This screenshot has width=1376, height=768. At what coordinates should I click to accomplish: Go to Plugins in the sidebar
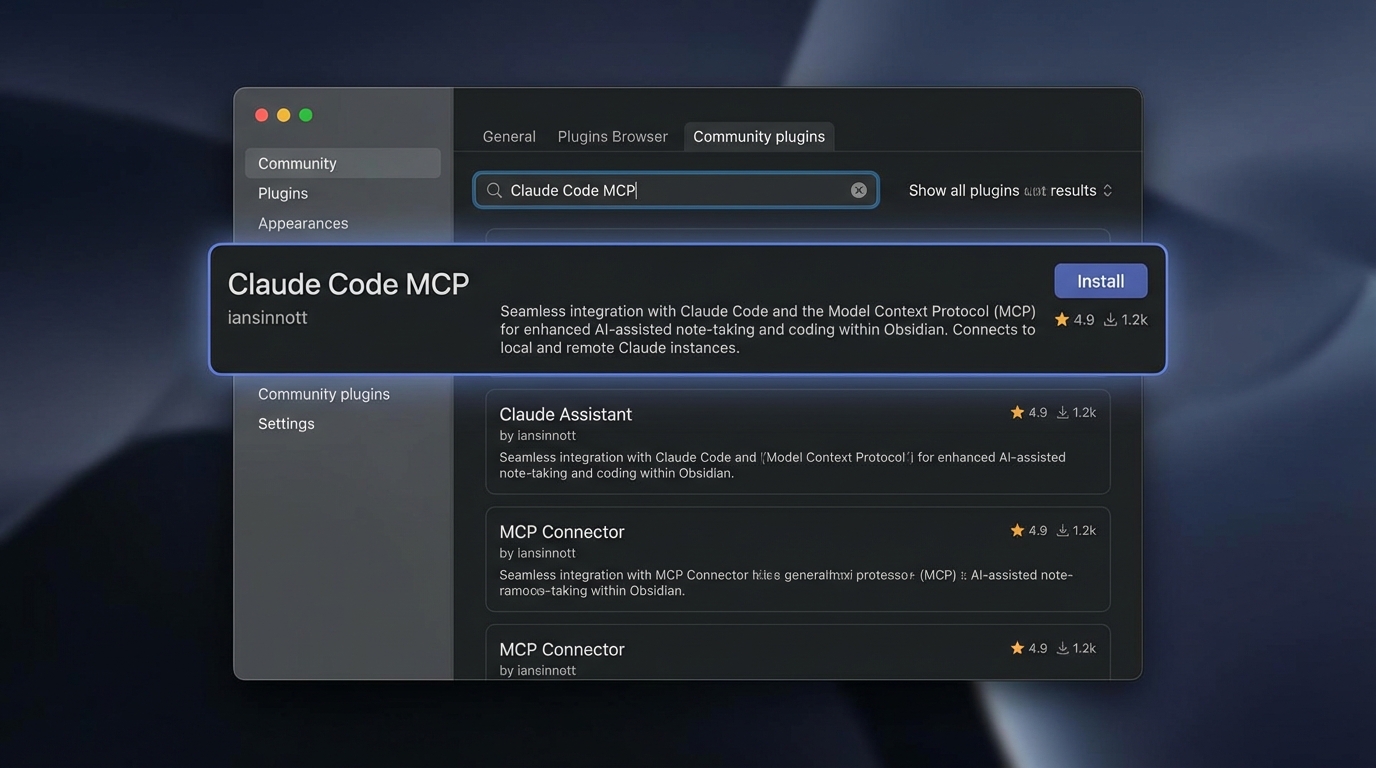[x=283, y=193]
